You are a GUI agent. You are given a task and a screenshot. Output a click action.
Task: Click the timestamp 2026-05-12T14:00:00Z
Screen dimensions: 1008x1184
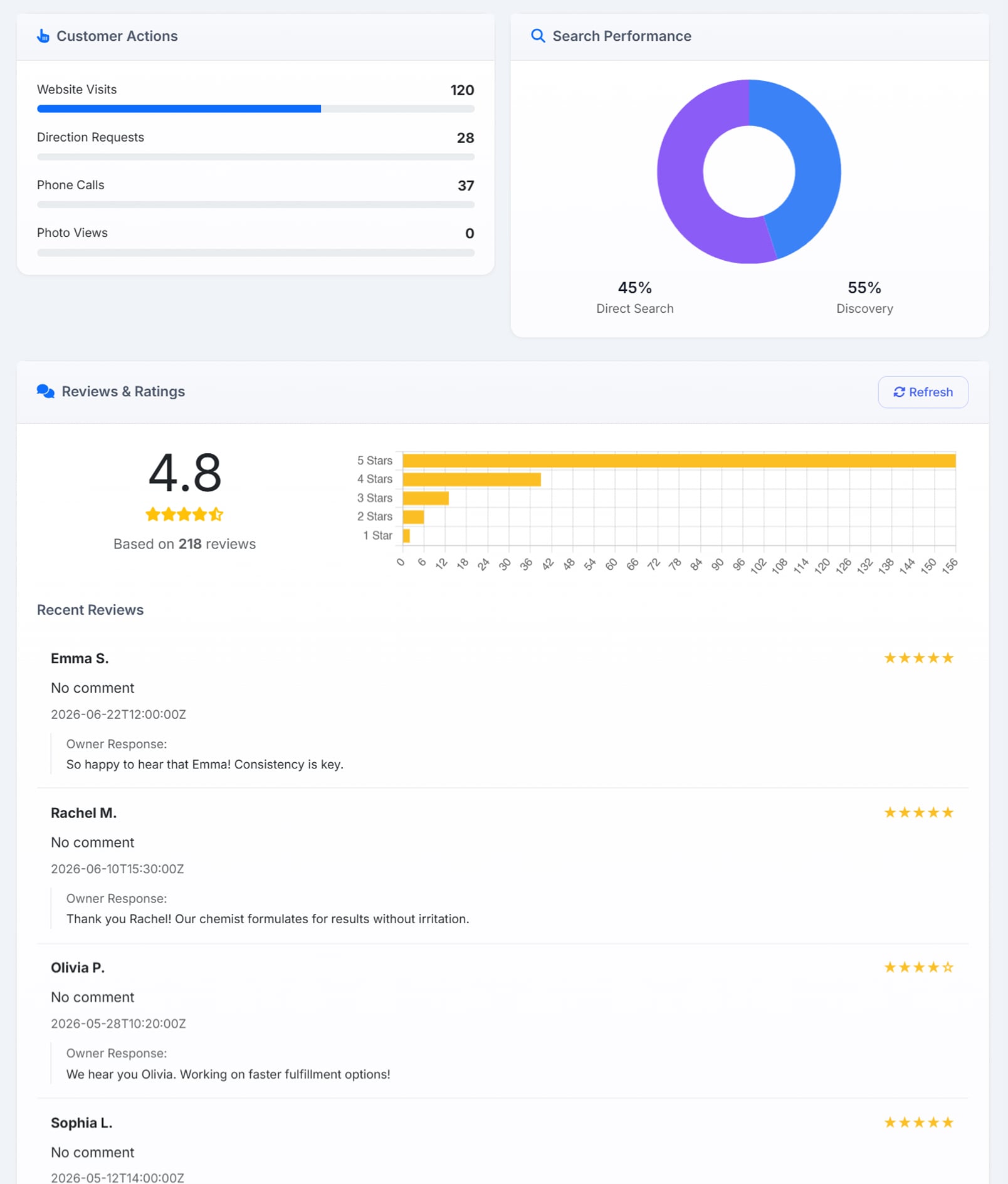(x=117, y=1178)
